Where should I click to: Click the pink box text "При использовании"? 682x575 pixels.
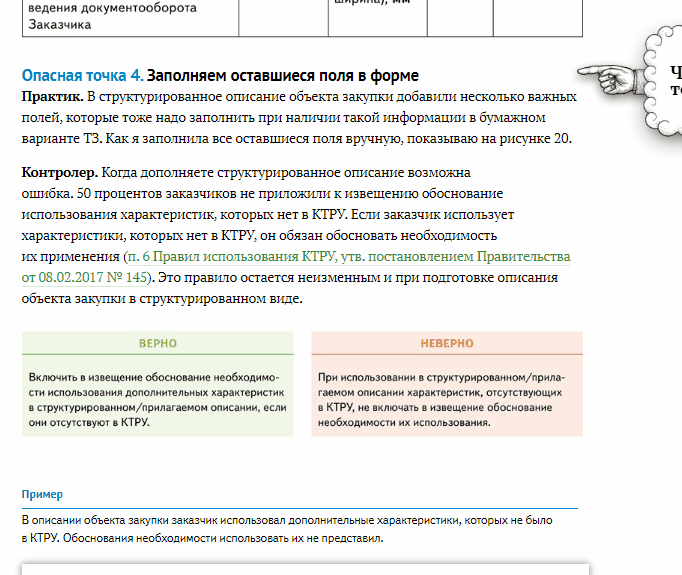tap(446, 399)
